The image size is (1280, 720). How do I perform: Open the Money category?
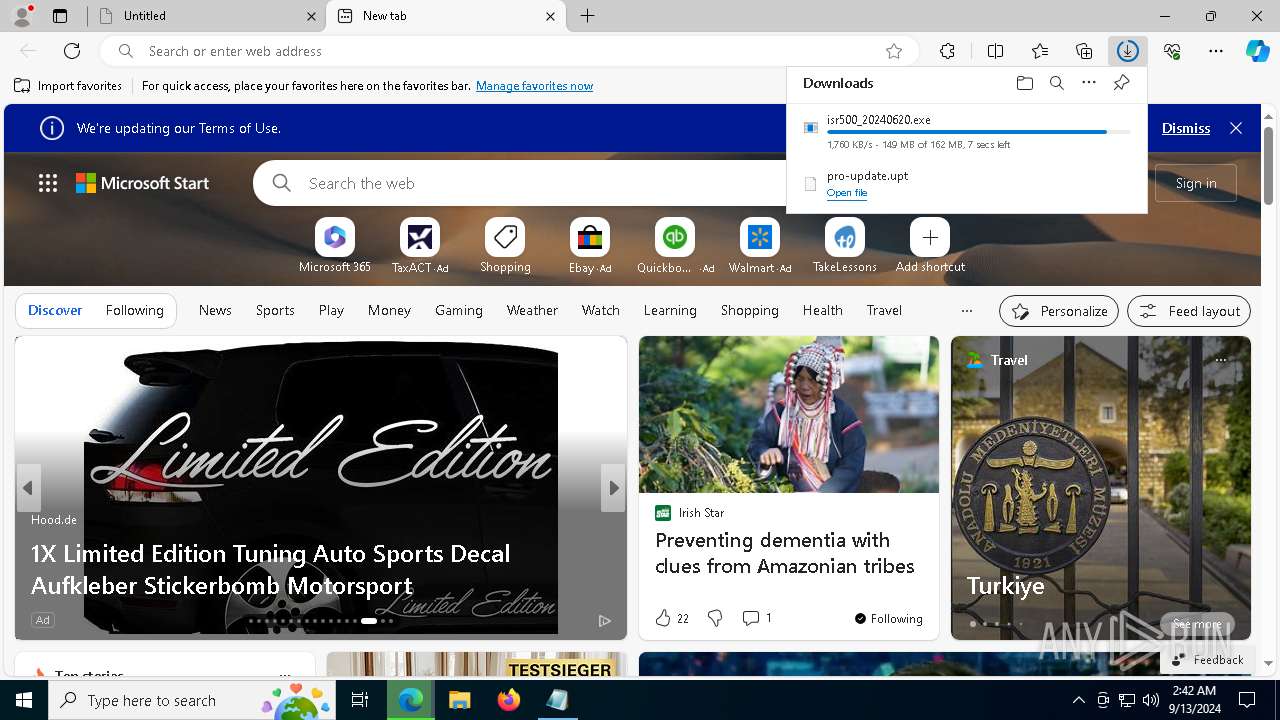[x=389, y=310]
